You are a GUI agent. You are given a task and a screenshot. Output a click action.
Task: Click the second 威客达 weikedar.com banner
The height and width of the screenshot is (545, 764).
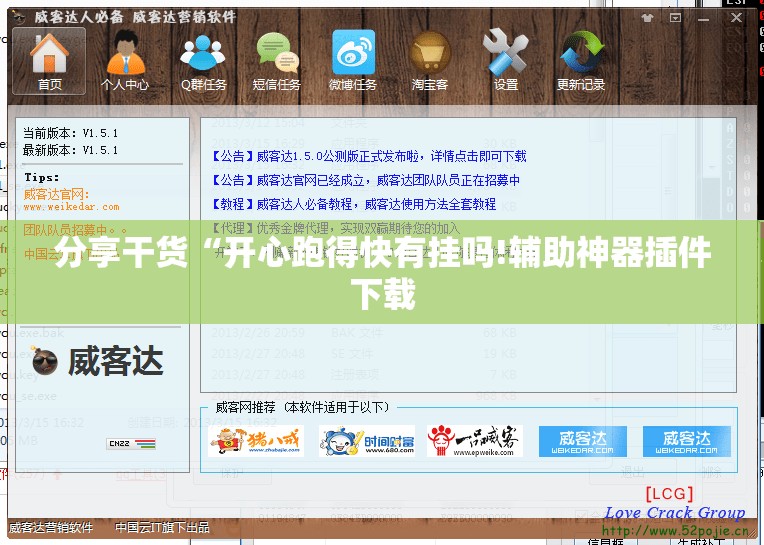687,442
